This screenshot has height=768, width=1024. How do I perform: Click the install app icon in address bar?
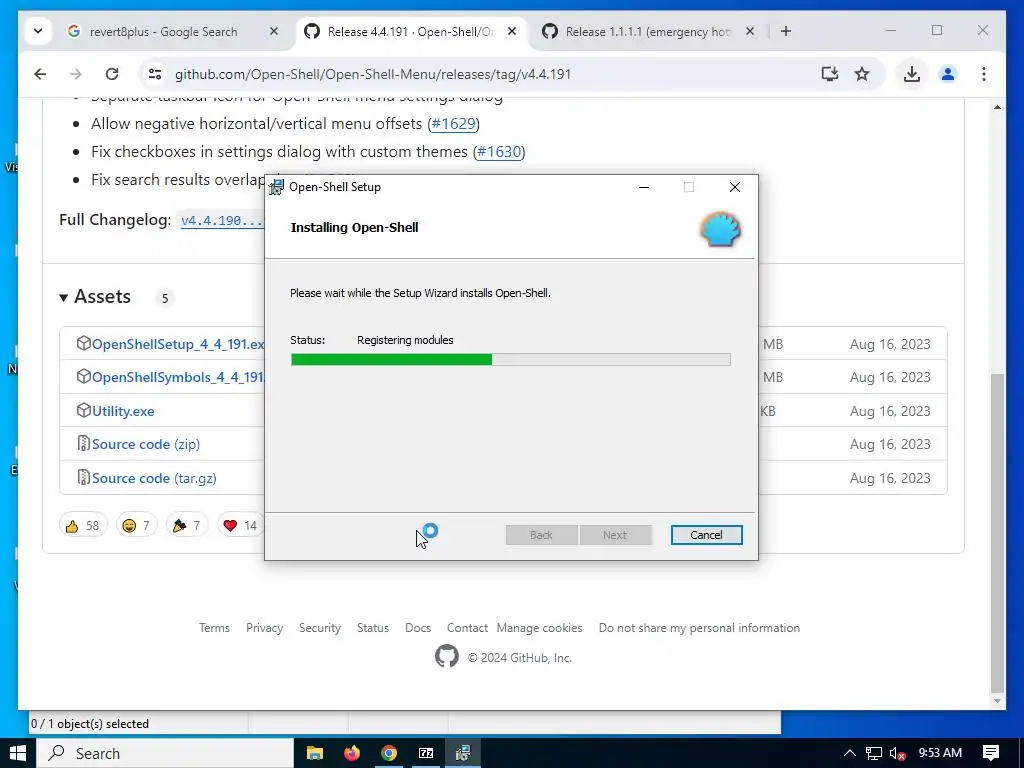tap(829, 74)
